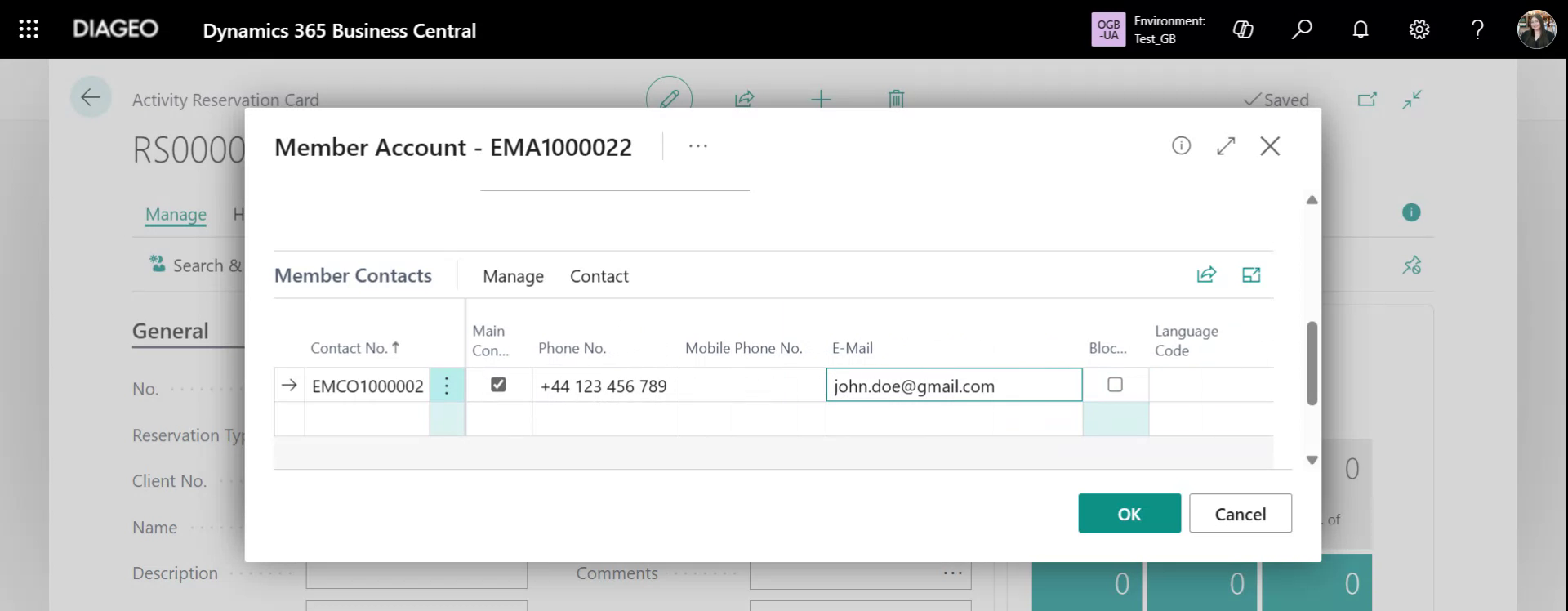
Task: Click the OGB-UA environment badge
Action: tap(1108, 29)
